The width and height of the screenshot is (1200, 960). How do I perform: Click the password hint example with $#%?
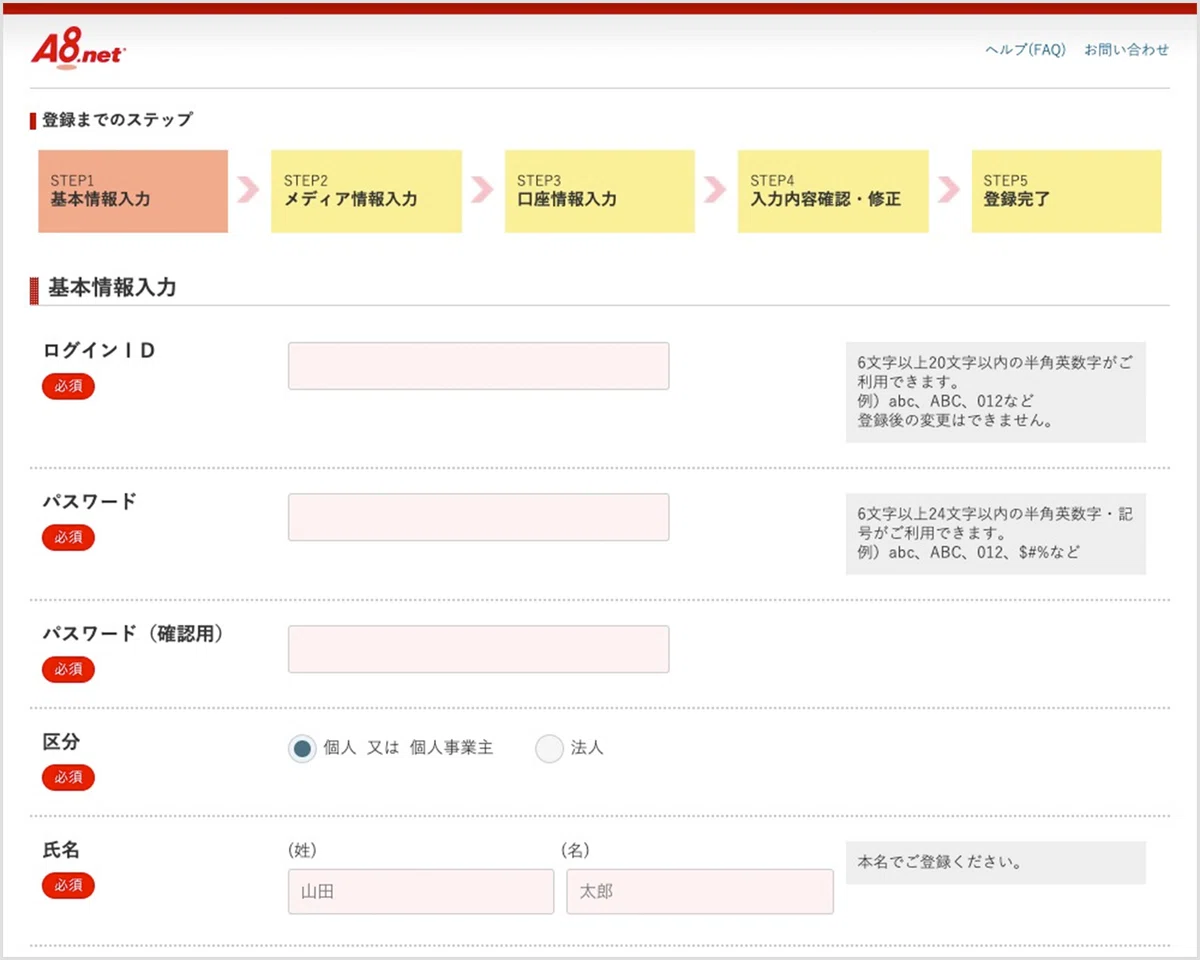tap(969, 552)
